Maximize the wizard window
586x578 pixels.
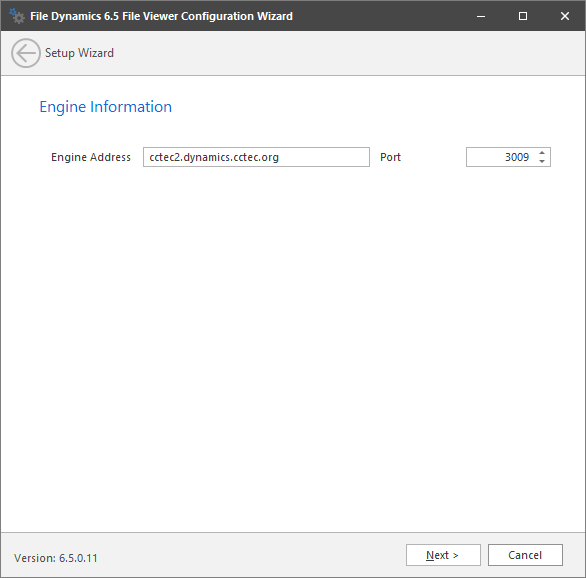523,16
